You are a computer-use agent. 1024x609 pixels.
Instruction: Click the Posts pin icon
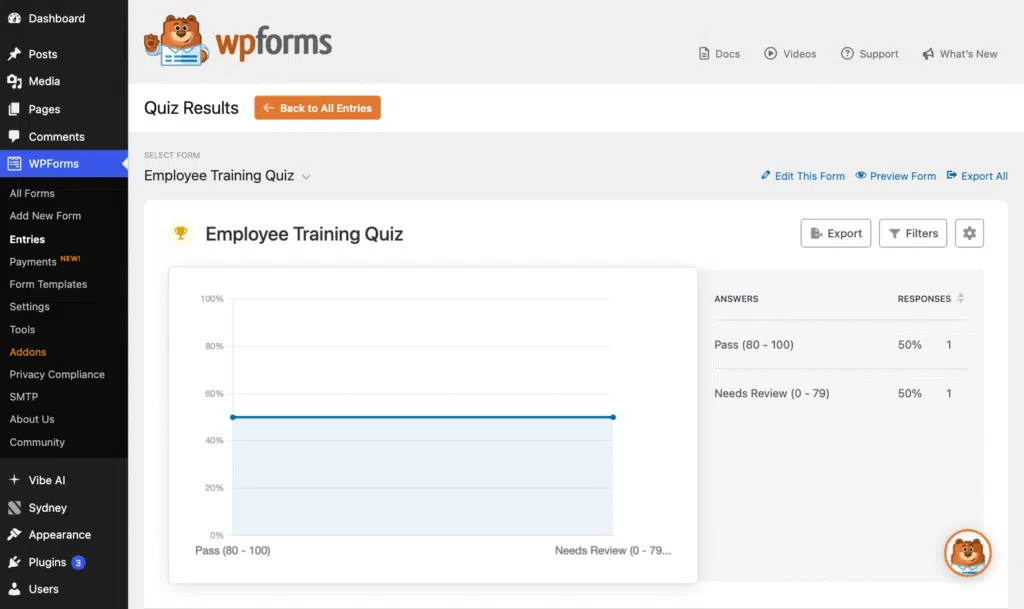14,54
